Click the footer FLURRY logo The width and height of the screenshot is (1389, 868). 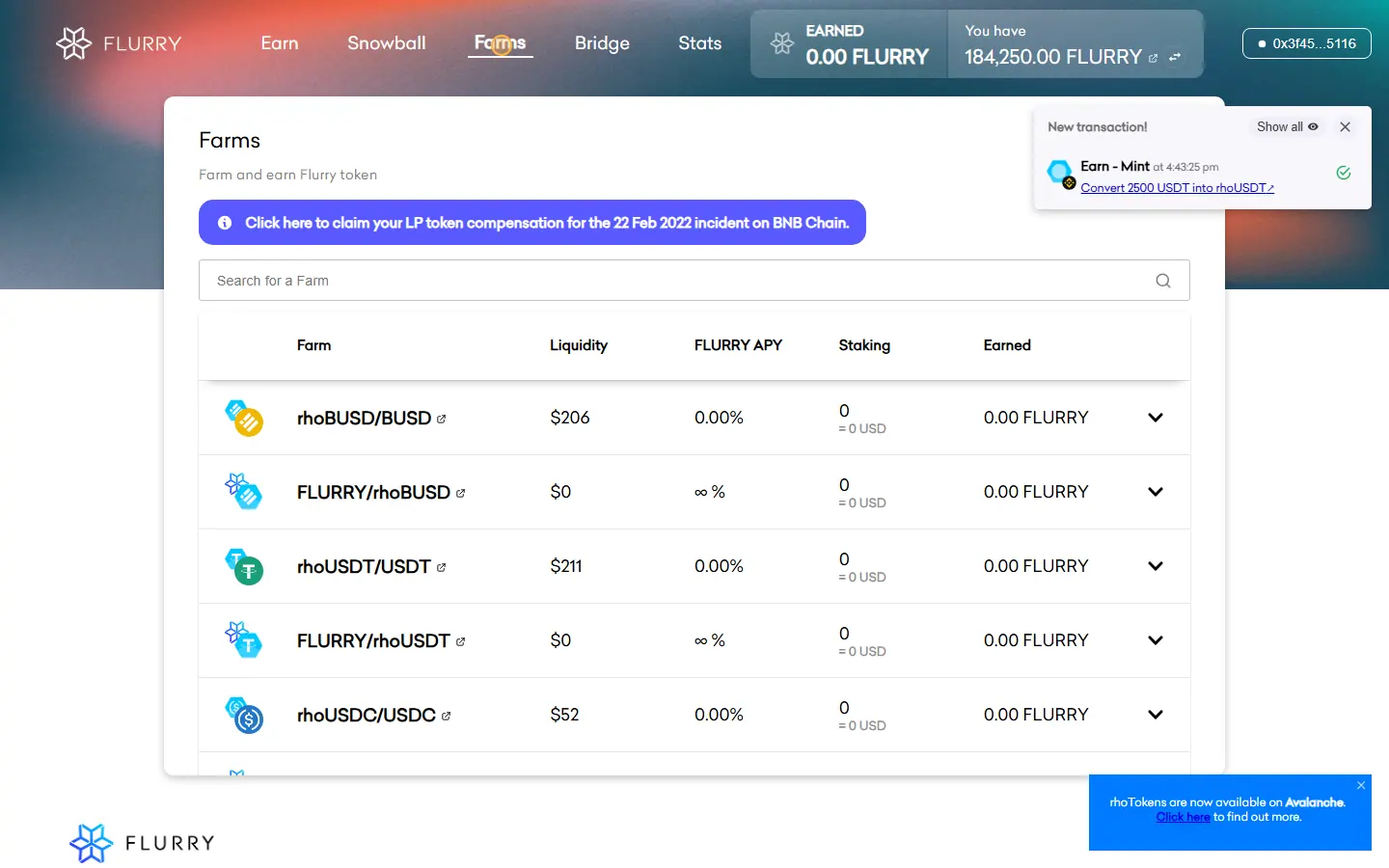coord(142,843)
